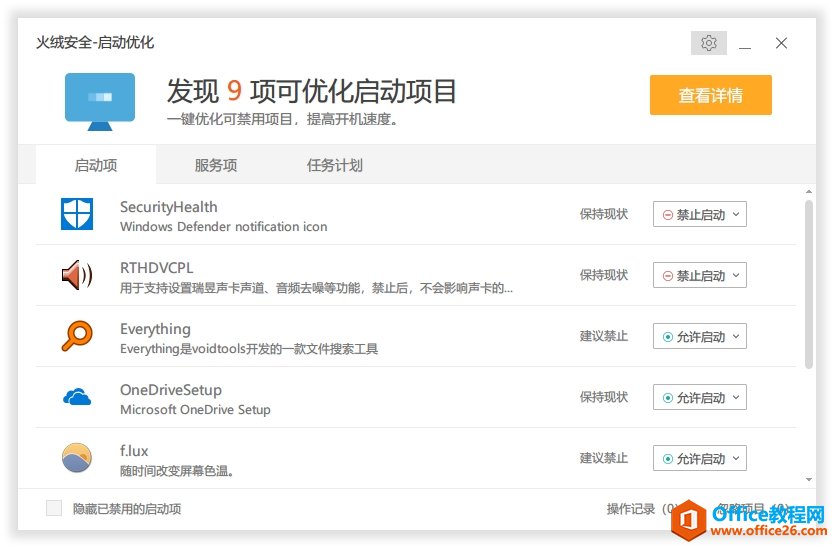Select the Everything item name
The width and height of the screenshot is (834, 548).
pyautogui.click(x=155, y=329)
